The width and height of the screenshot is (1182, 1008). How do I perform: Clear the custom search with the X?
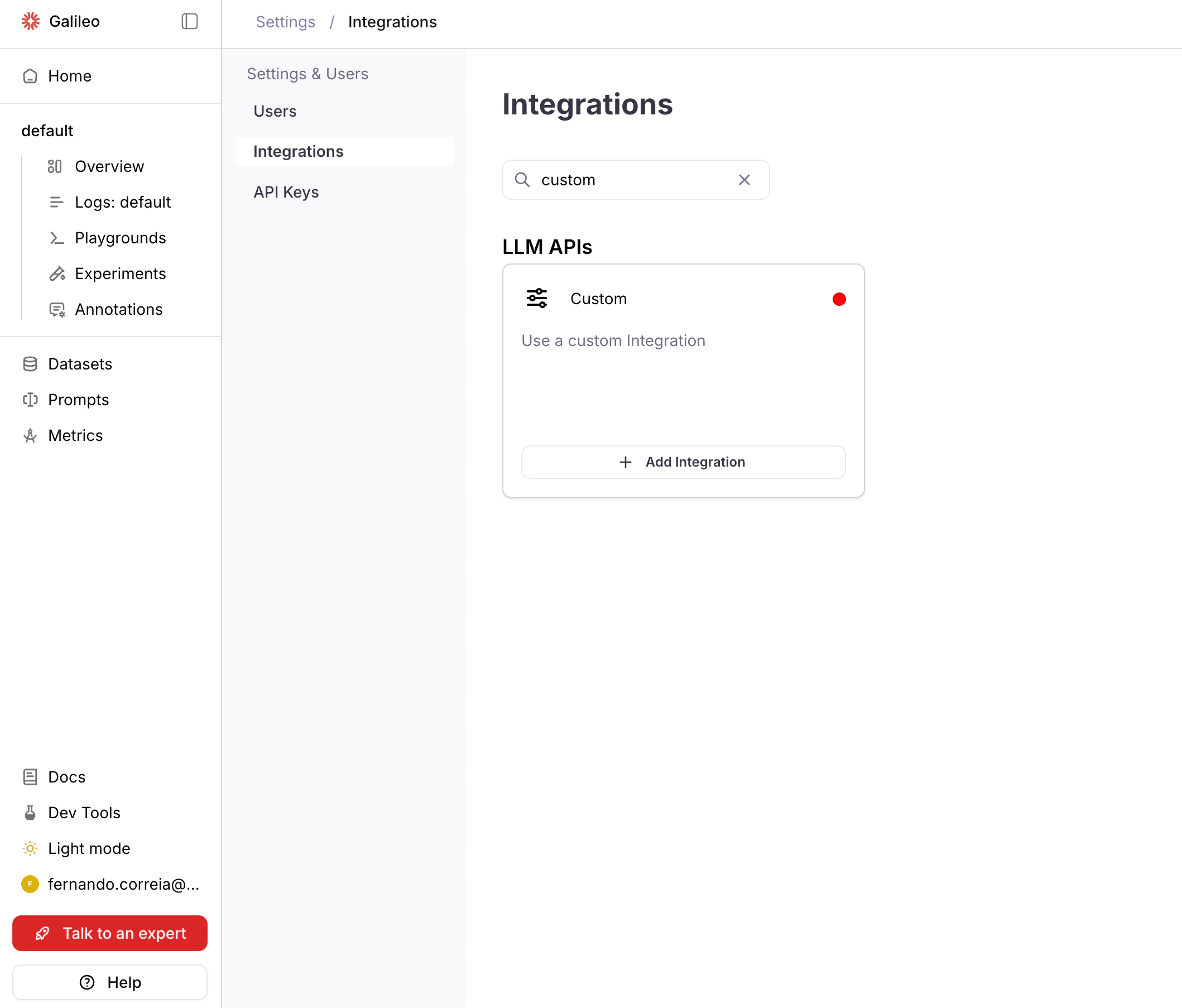(743, 180)
